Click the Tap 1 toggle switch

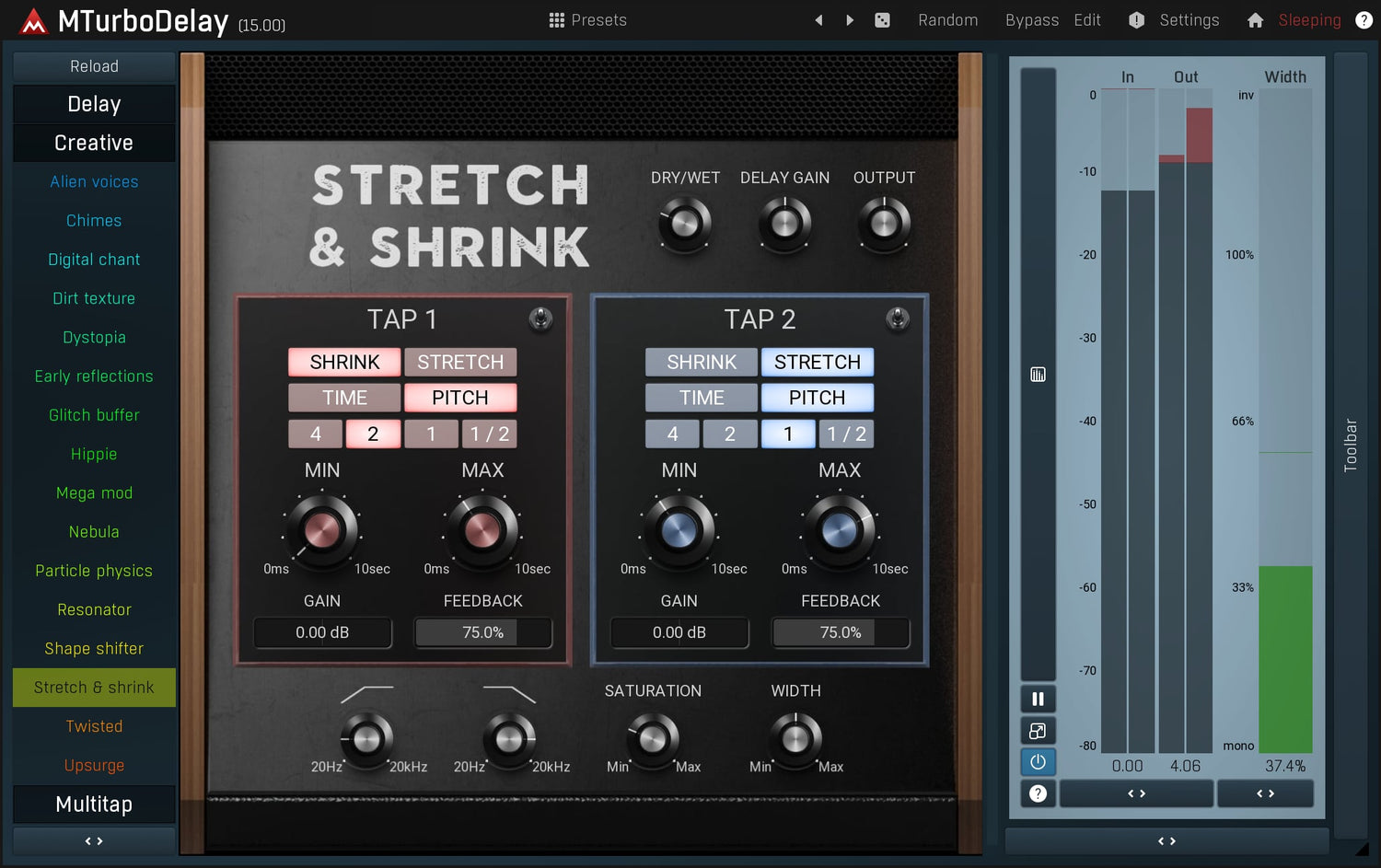[540, 319]
